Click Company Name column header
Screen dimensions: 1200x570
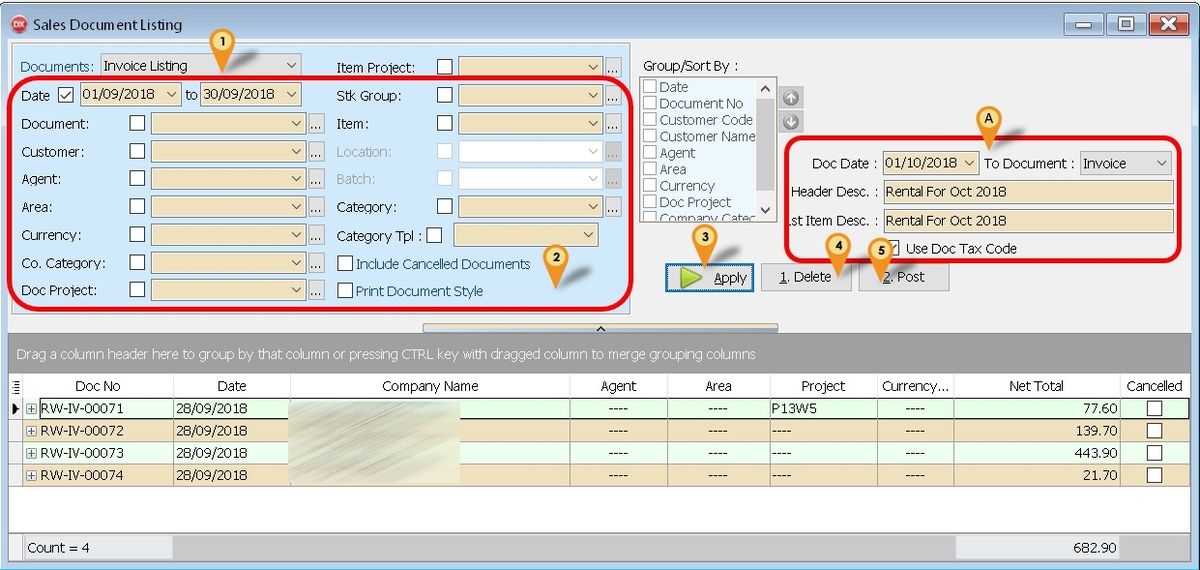pos(430,386)
